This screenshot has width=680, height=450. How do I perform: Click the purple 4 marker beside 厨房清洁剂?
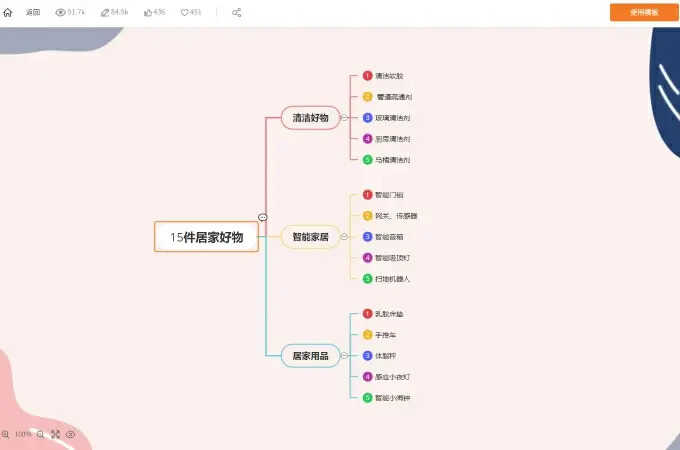coord(367,138)
